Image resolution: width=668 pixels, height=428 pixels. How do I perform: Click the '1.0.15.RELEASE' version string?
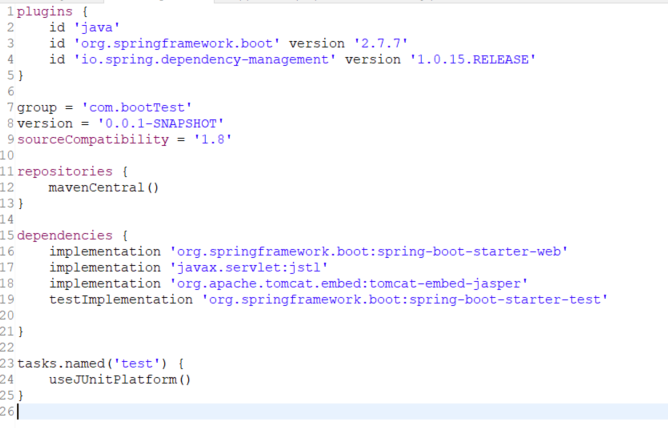(x=472, y=60)
